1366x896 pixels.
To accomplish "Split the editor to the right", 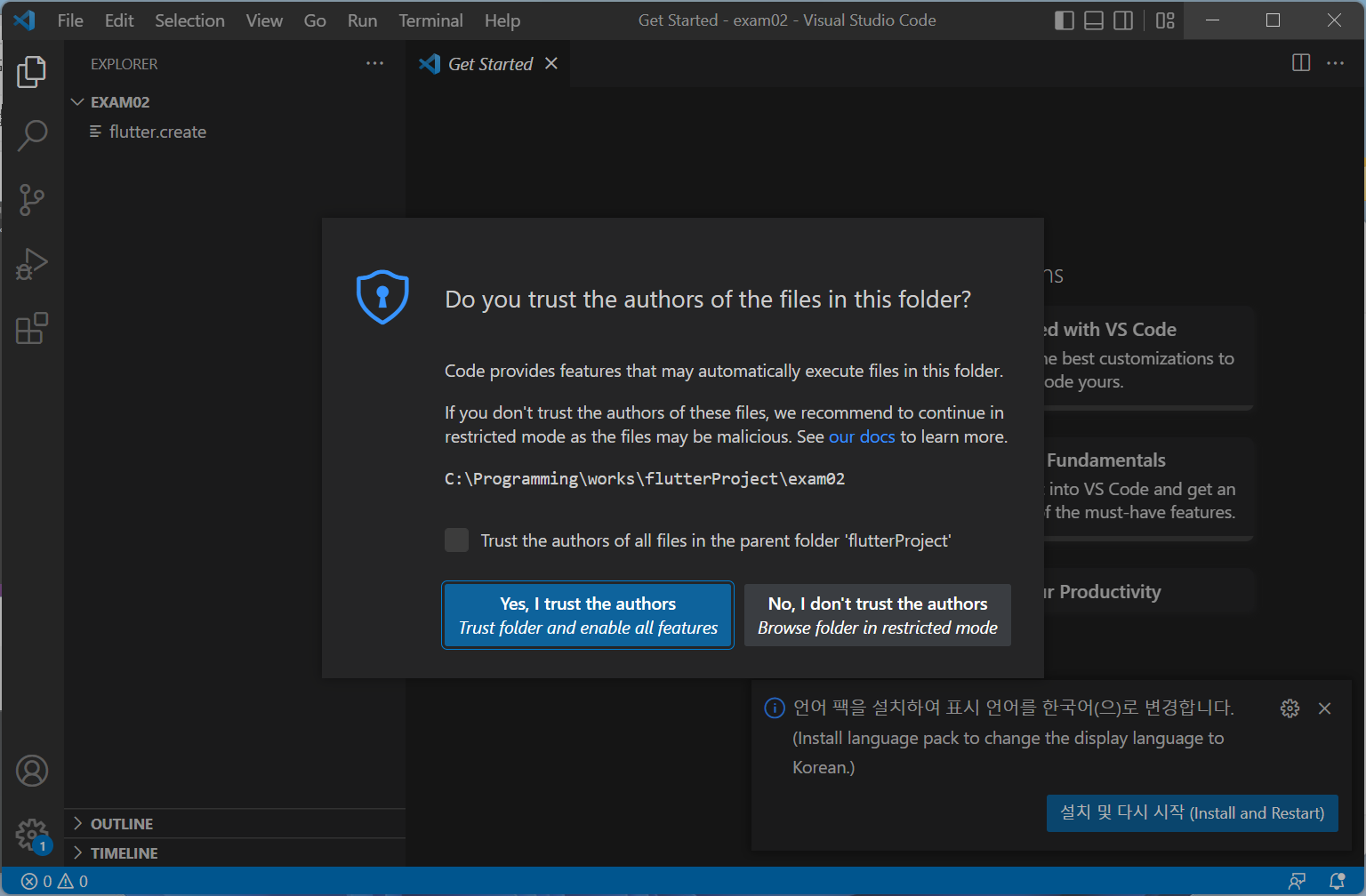I will coord(1301,63).
